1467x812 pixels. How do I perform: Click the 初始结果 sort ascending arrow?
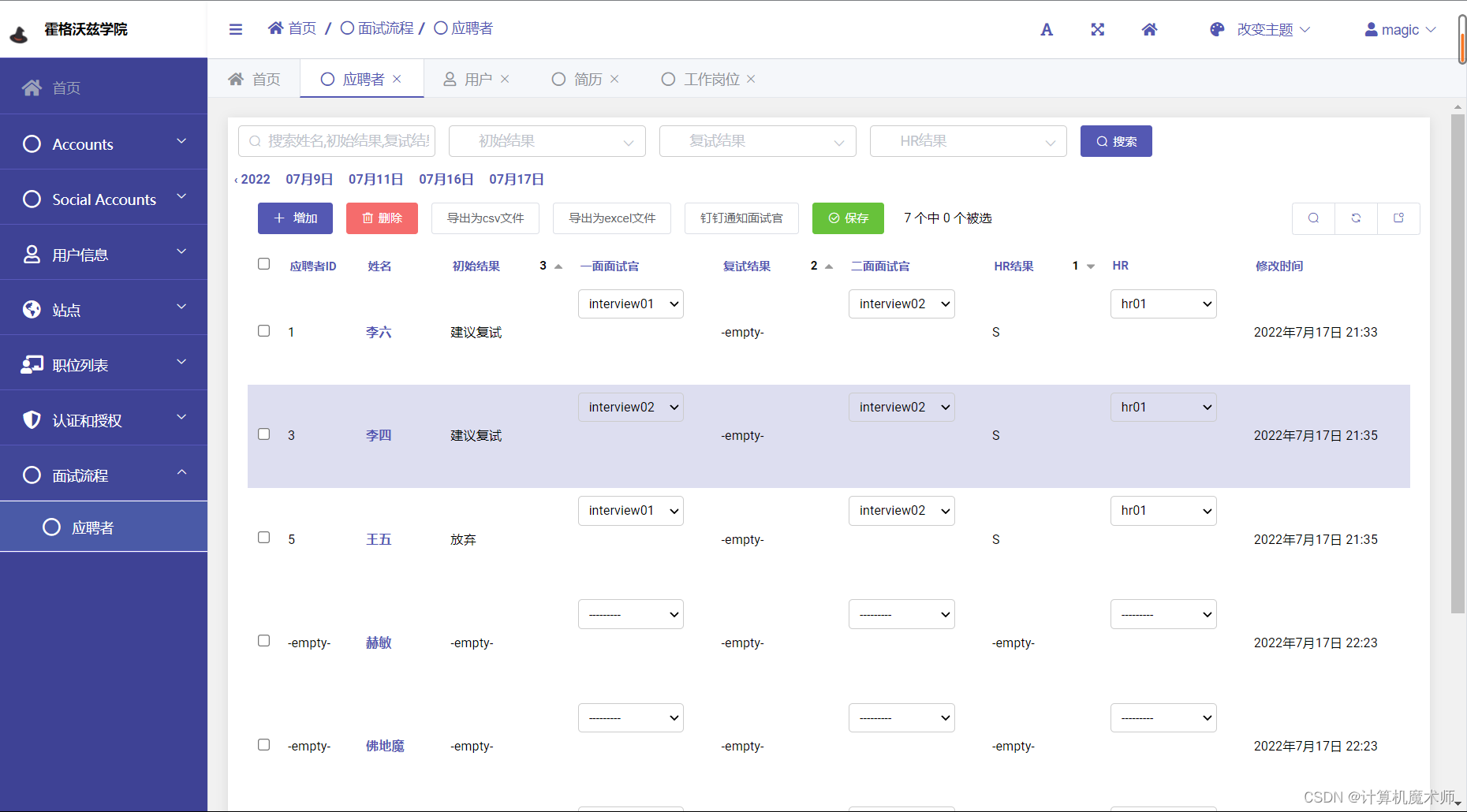click(558, 266)
